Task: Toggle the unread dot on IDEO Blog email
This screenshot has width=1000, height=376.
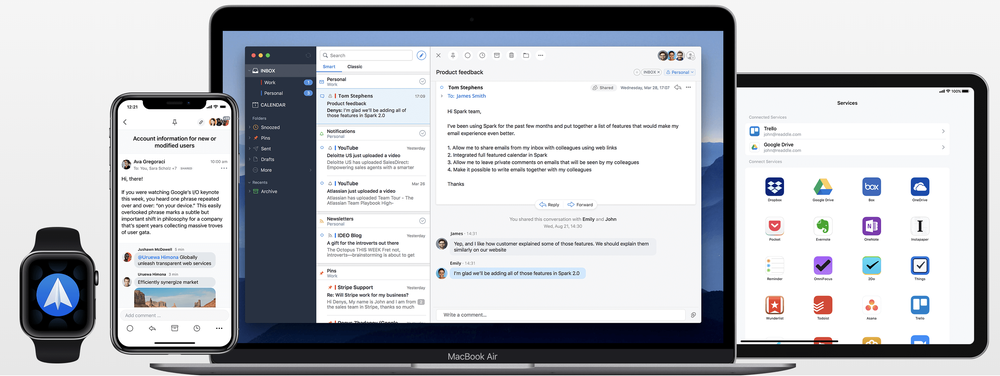Action: point(322,235)
